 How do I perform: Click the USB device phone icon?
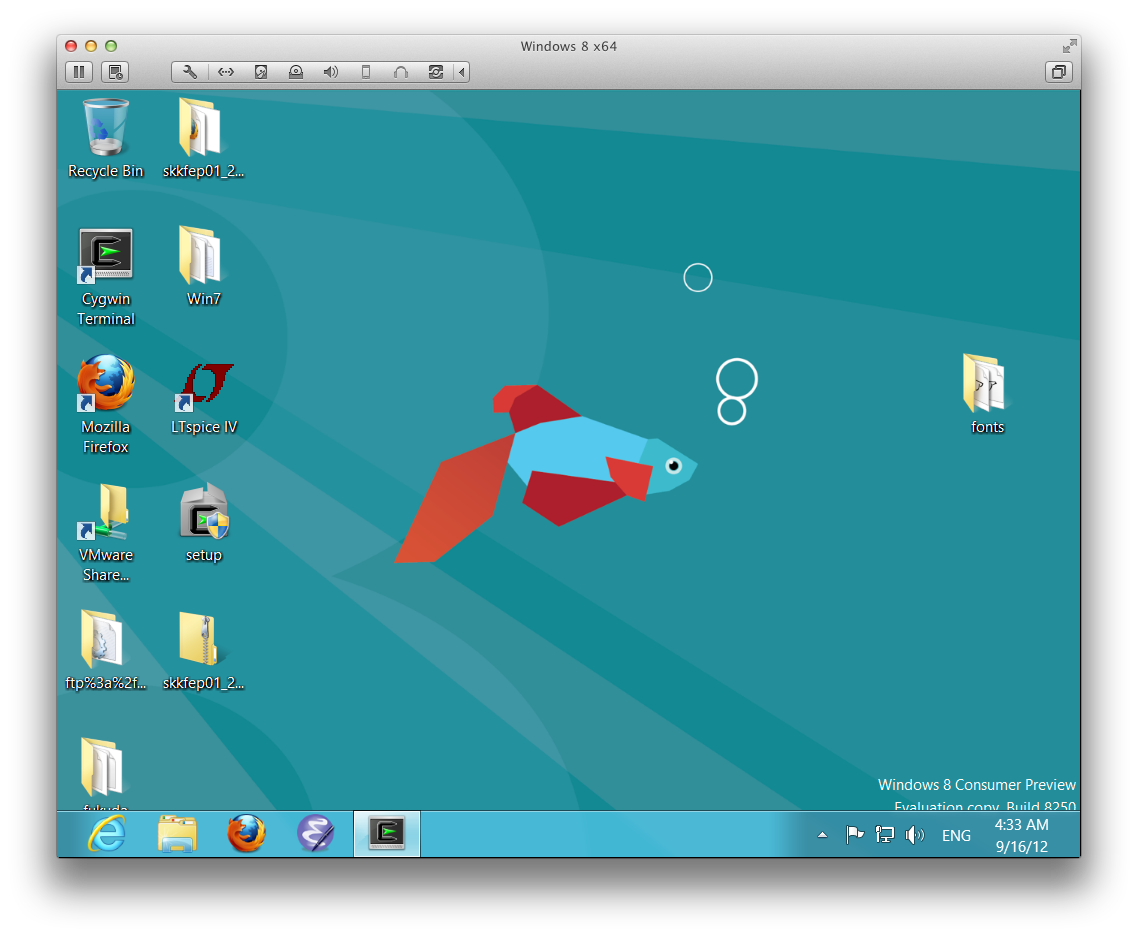tap(366, 72)
